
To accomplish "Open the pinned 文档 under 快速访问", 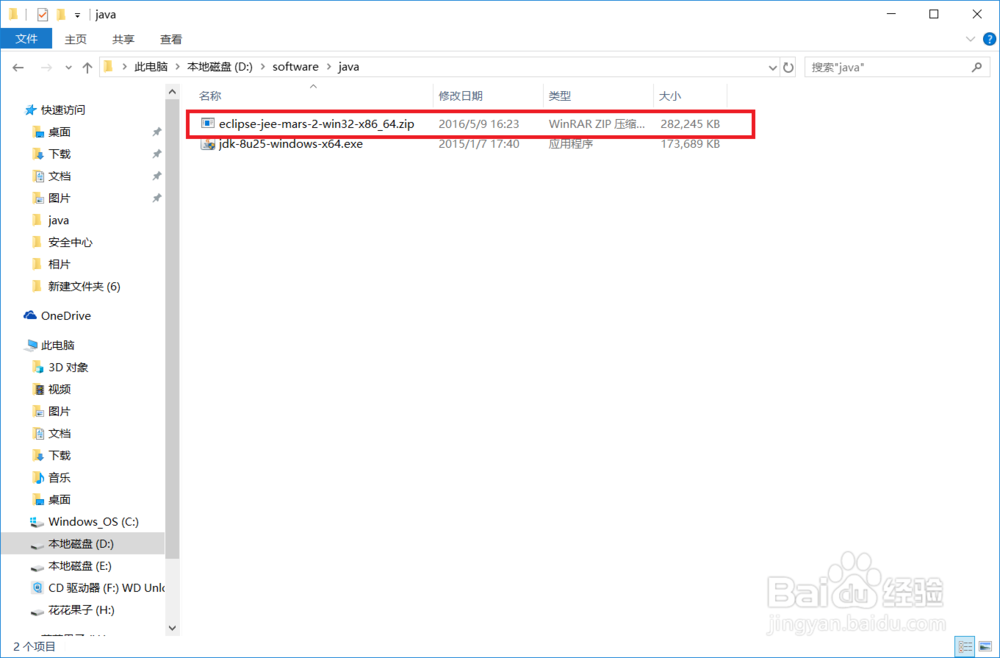I will [59, 176].
